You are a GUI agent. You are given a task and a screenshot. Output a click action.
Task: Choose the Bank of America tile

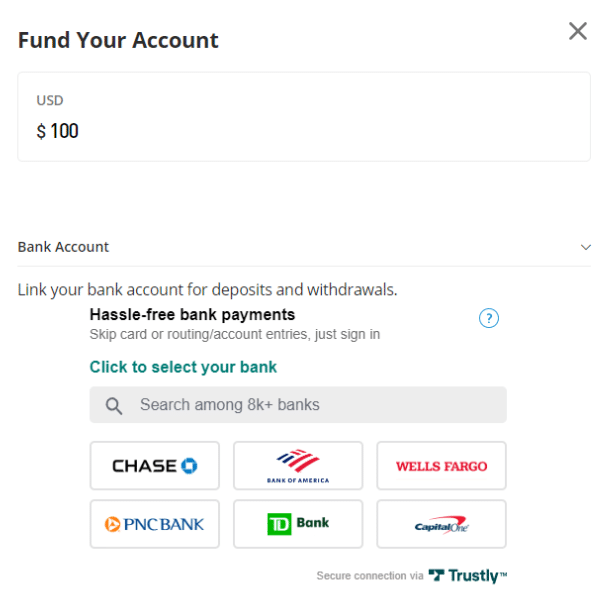pos(298,466)
